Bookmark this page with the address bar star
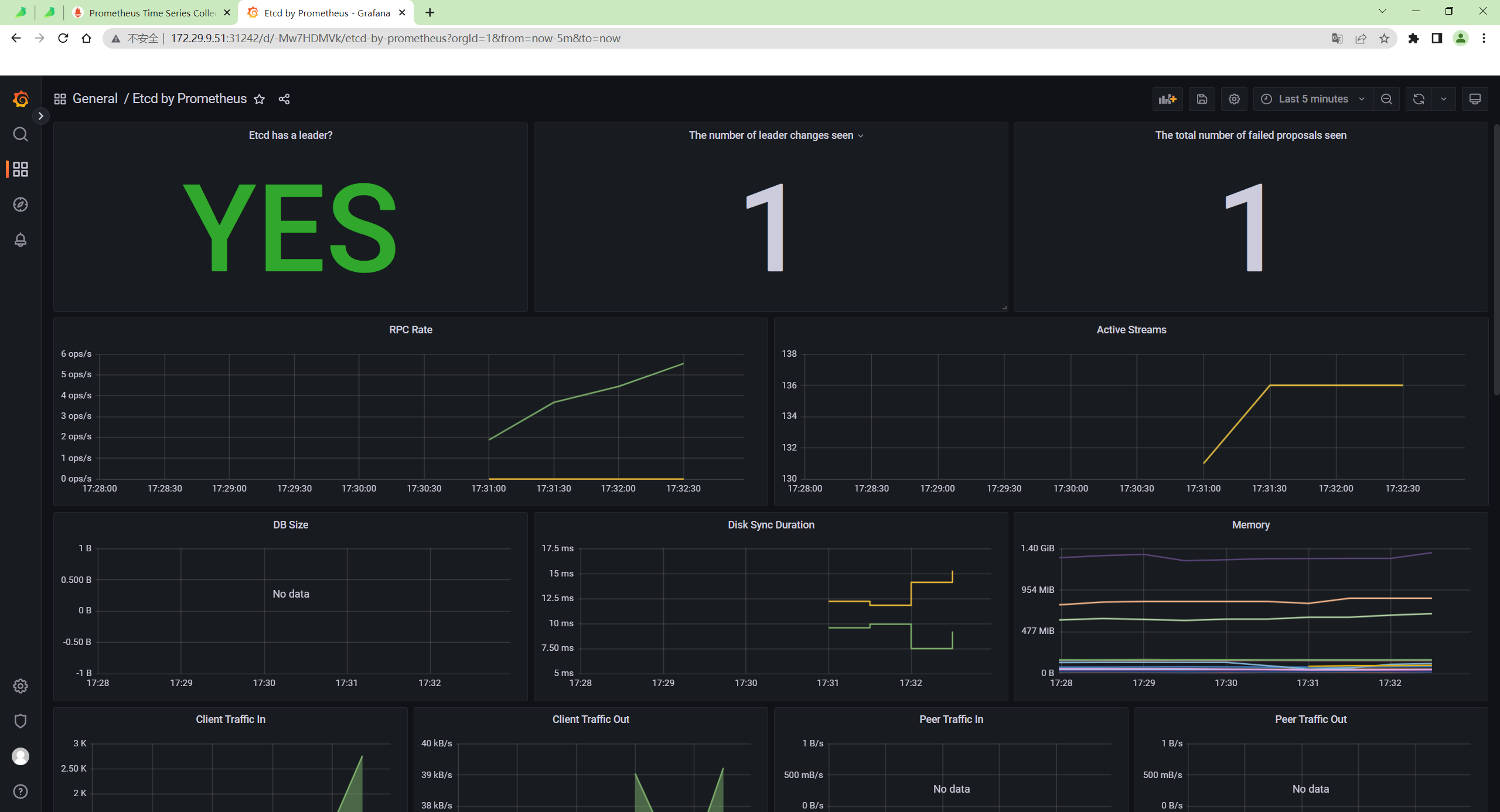The image size is (1500, 812). (x=1384, y=38)
